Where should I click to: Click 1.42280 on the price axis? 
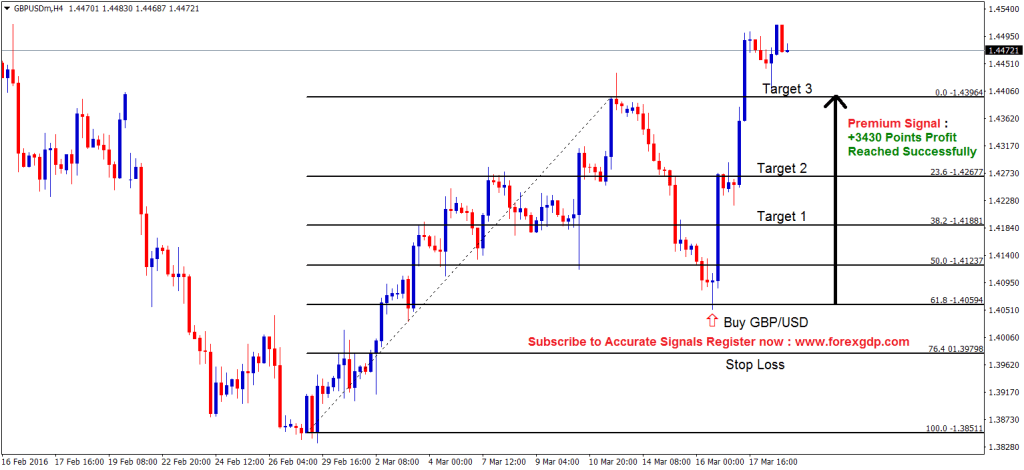pos(1004,200)
